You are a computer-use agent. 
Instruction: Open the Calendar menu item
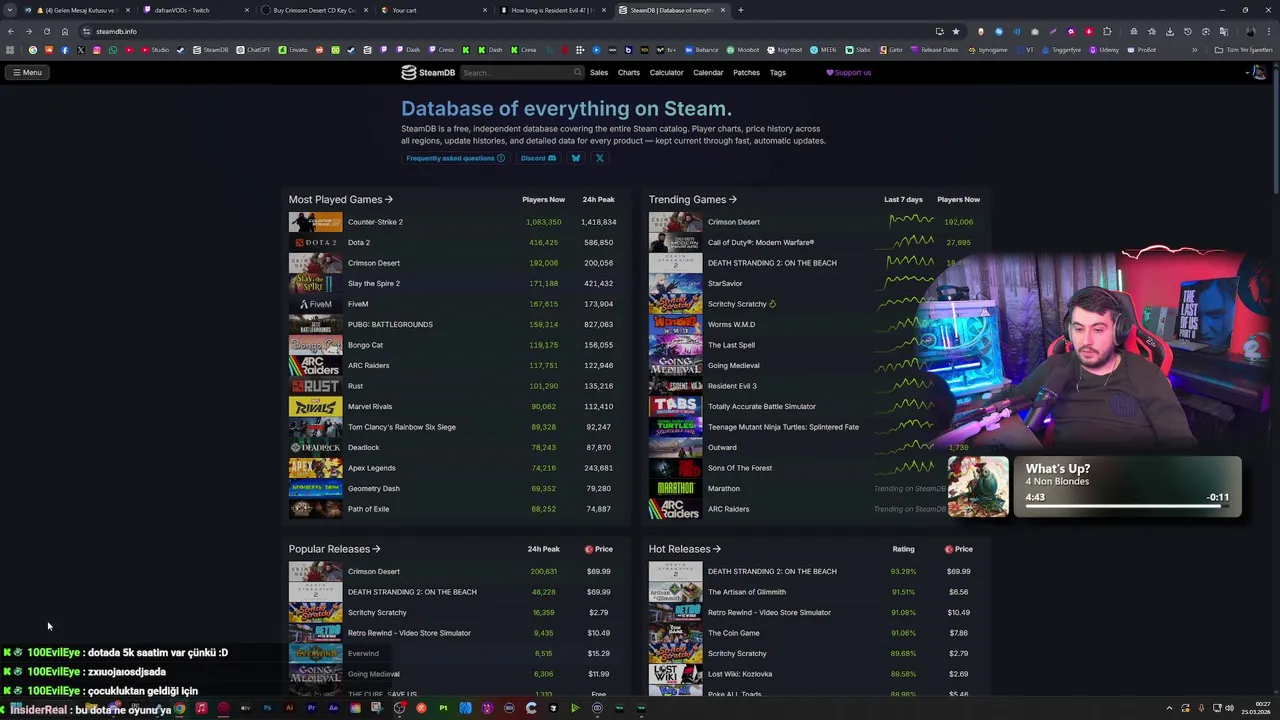pos(708,72)
